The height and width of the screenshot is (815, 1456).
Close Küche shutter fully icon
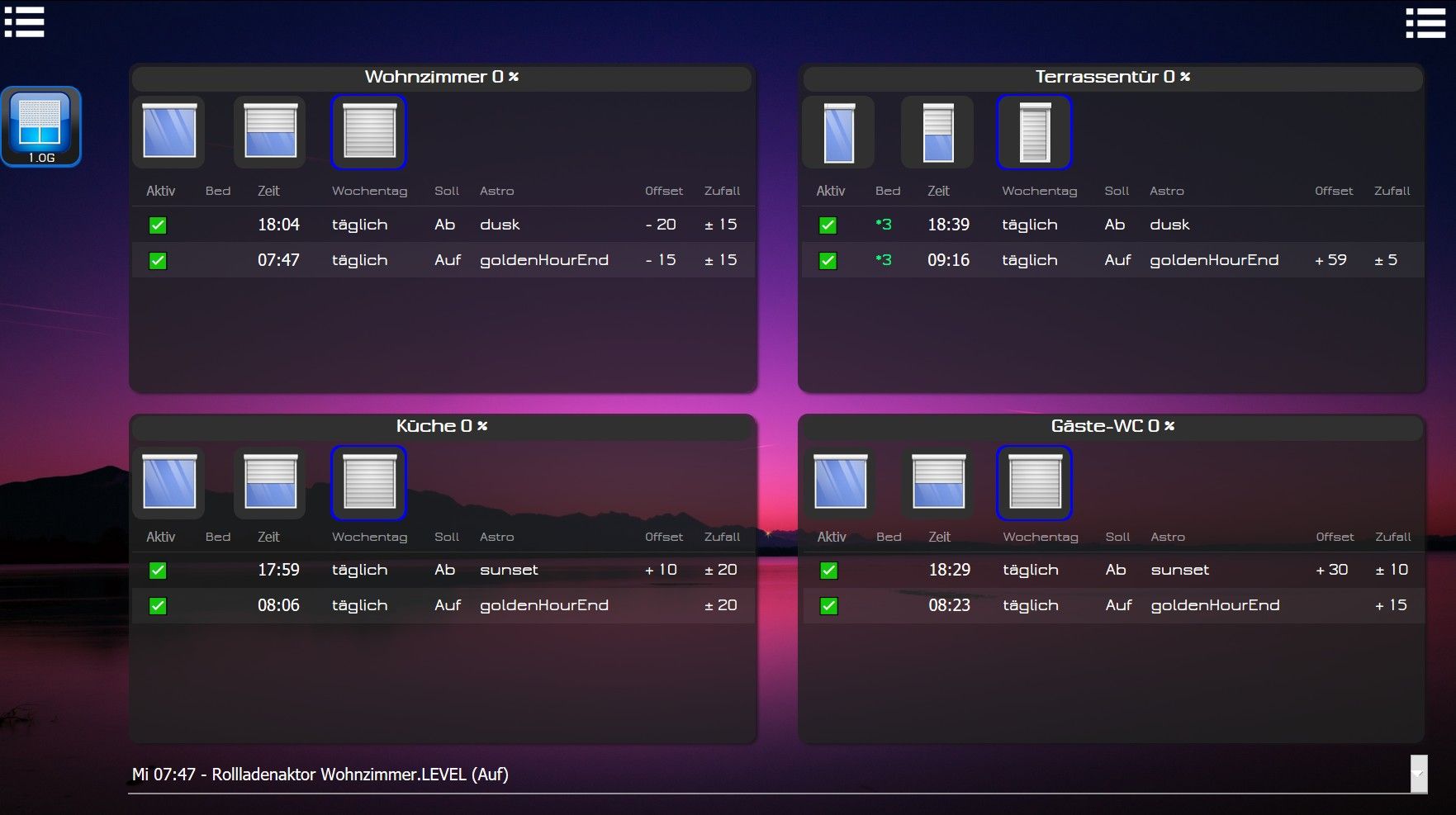369,483
